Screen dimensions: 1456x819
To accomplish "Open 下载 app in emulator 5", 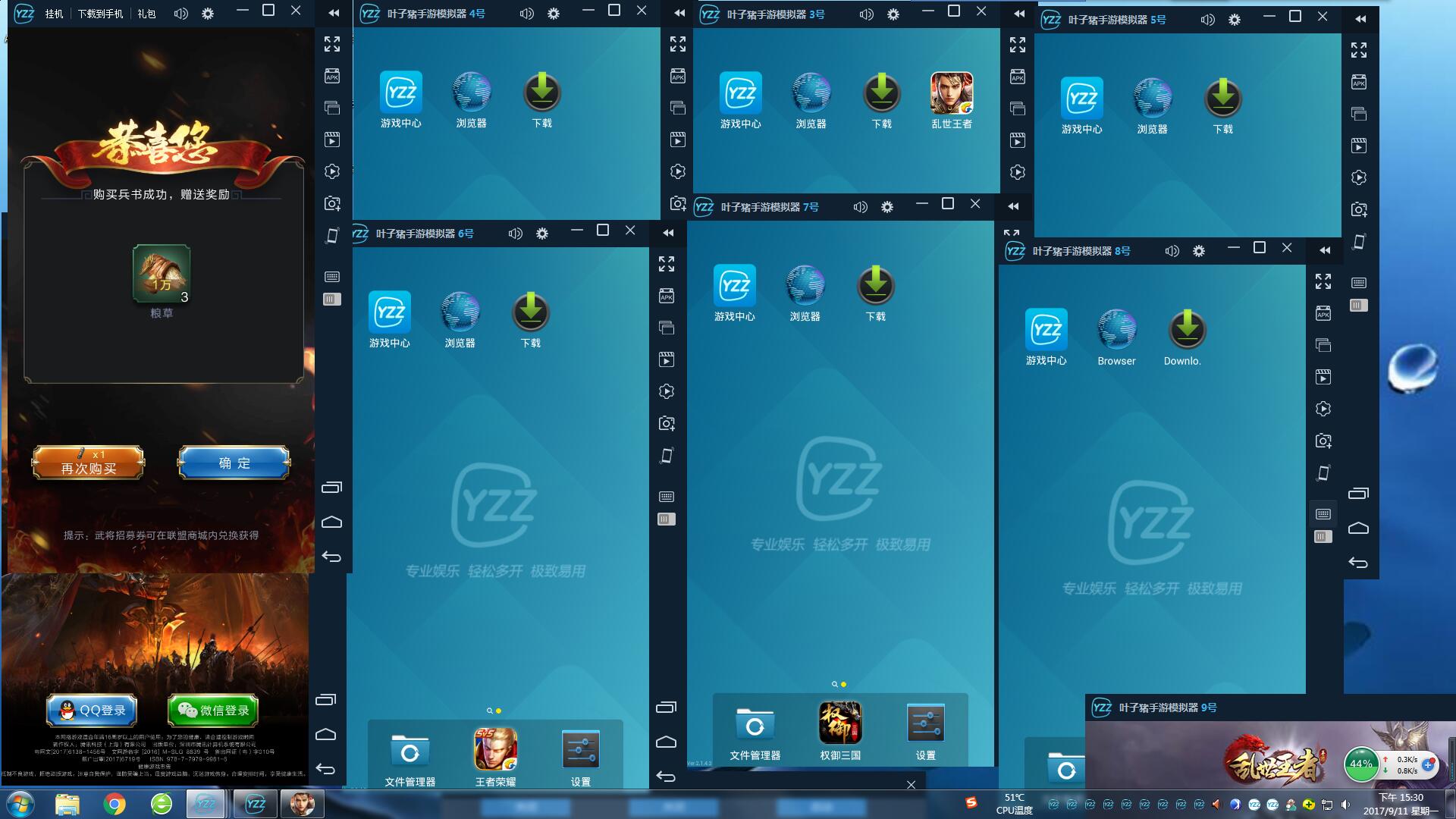I will click(1222, 99).
